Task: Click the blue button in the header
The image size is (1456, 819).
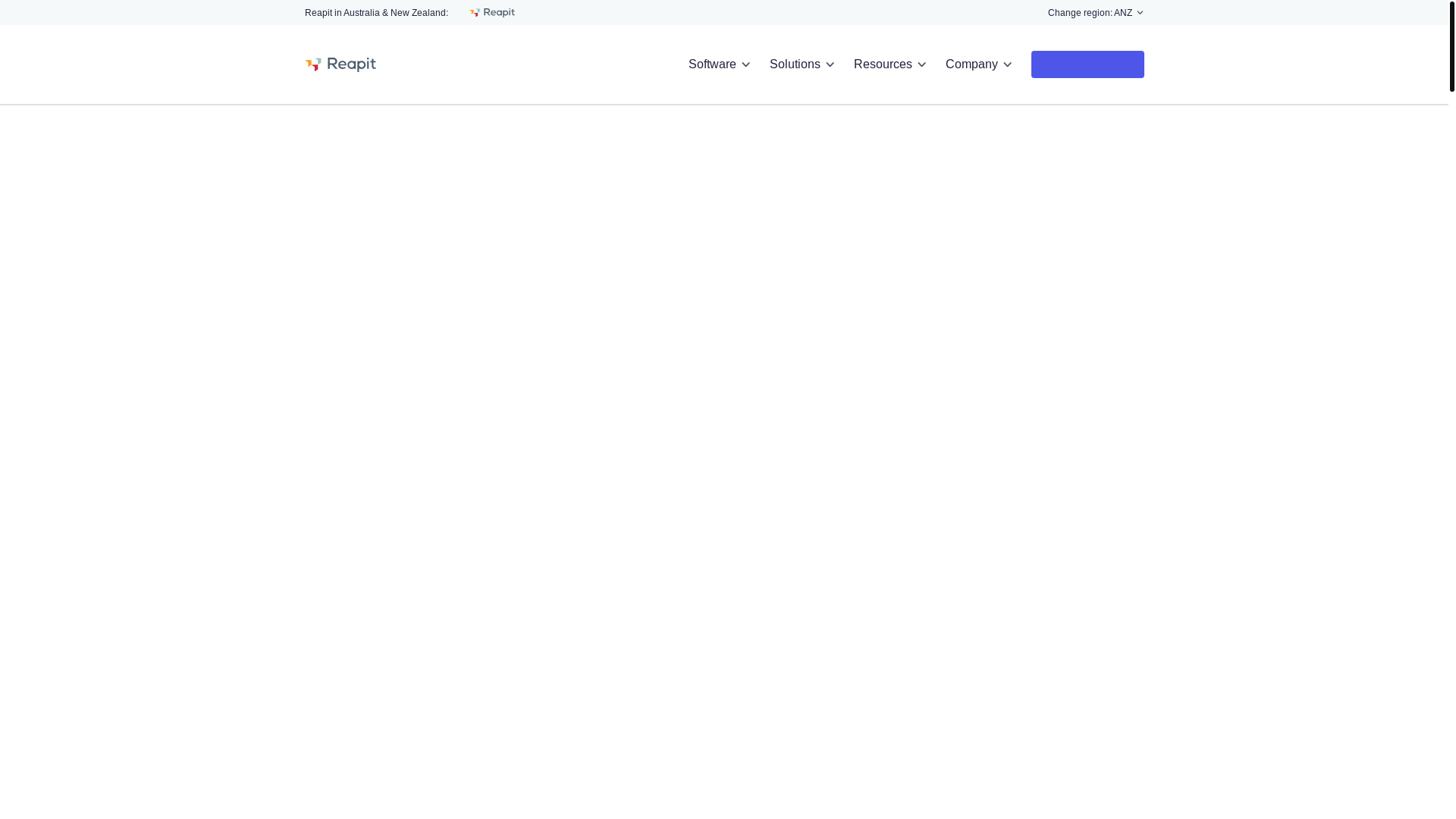Action: tap(1087, 64)
